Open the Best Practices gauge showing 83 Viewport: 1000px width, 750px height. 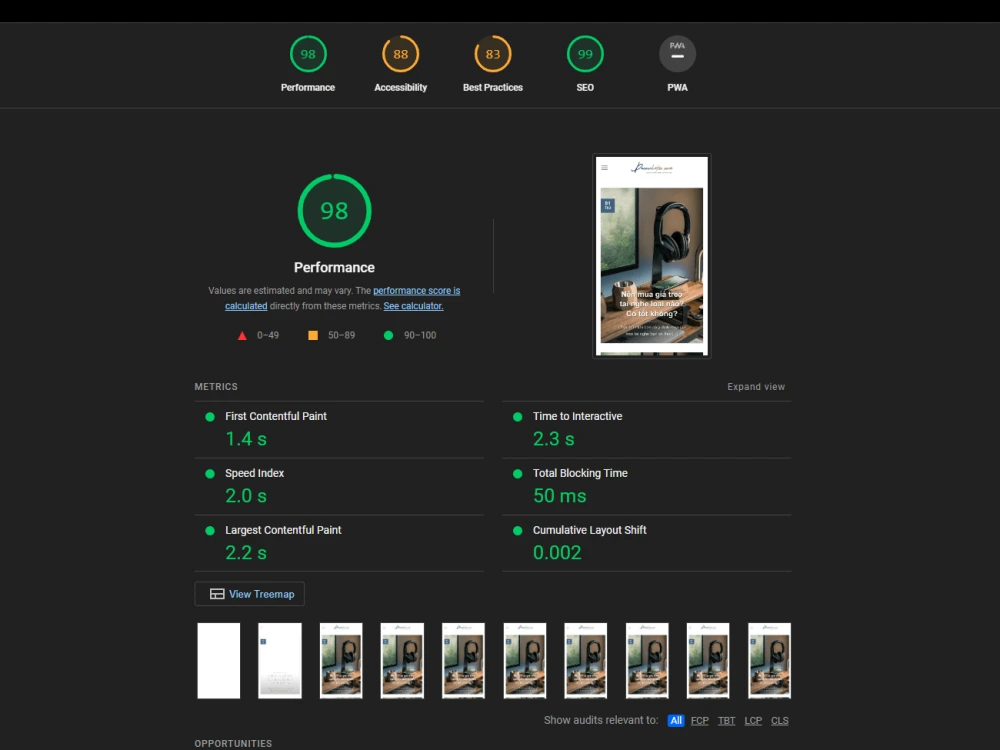[x=493, y=54]
